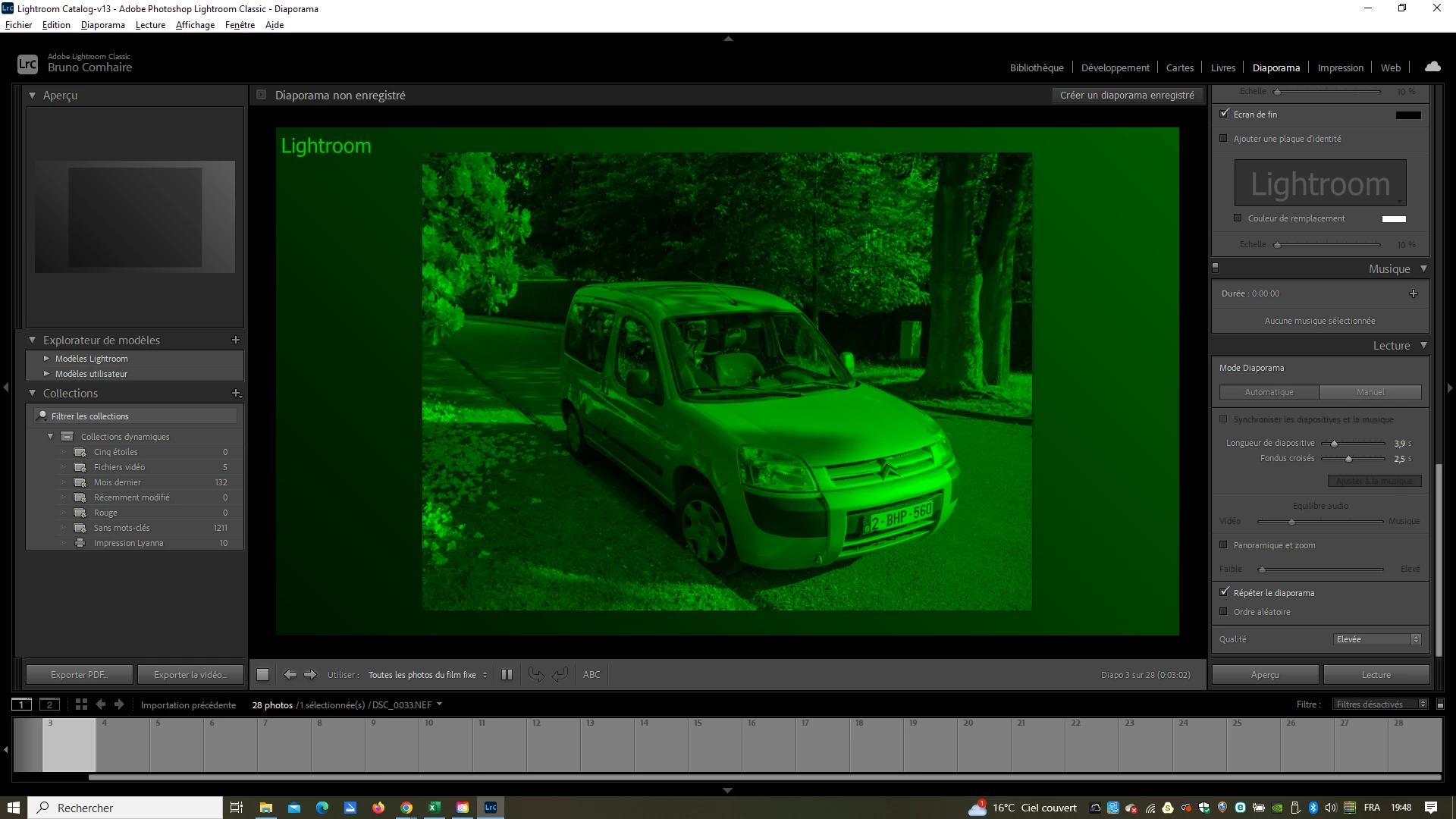Open the Qualité dropdown
Screen dimensions: 1456x819
(1376, 639)
